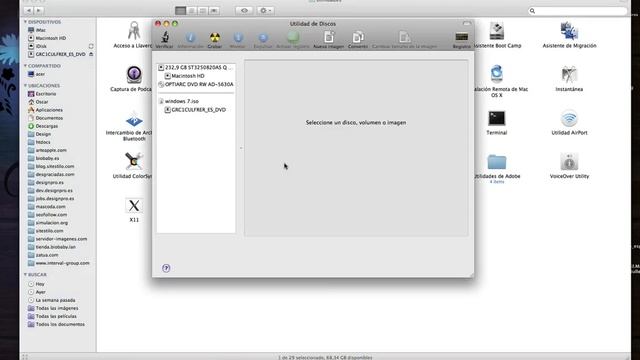Select Todos los documentos search
The height and width of the screenshot is (360, 640).
tap(56, 324)
